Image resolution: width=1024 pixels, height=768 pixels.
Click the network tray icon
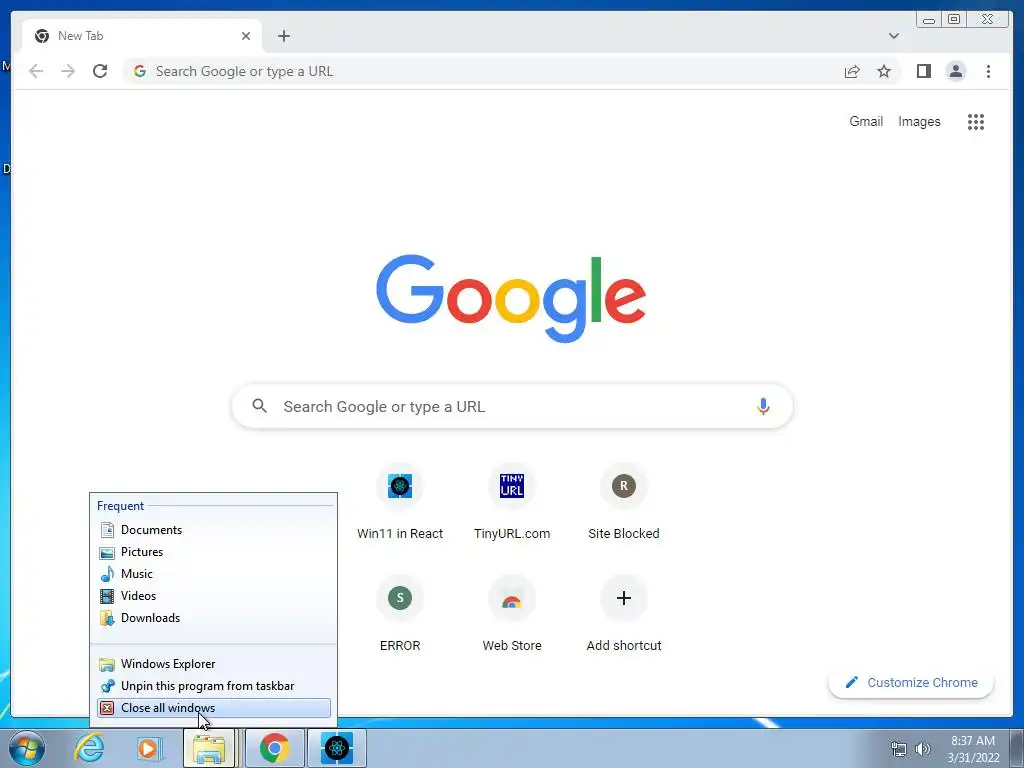pos(899,749)
